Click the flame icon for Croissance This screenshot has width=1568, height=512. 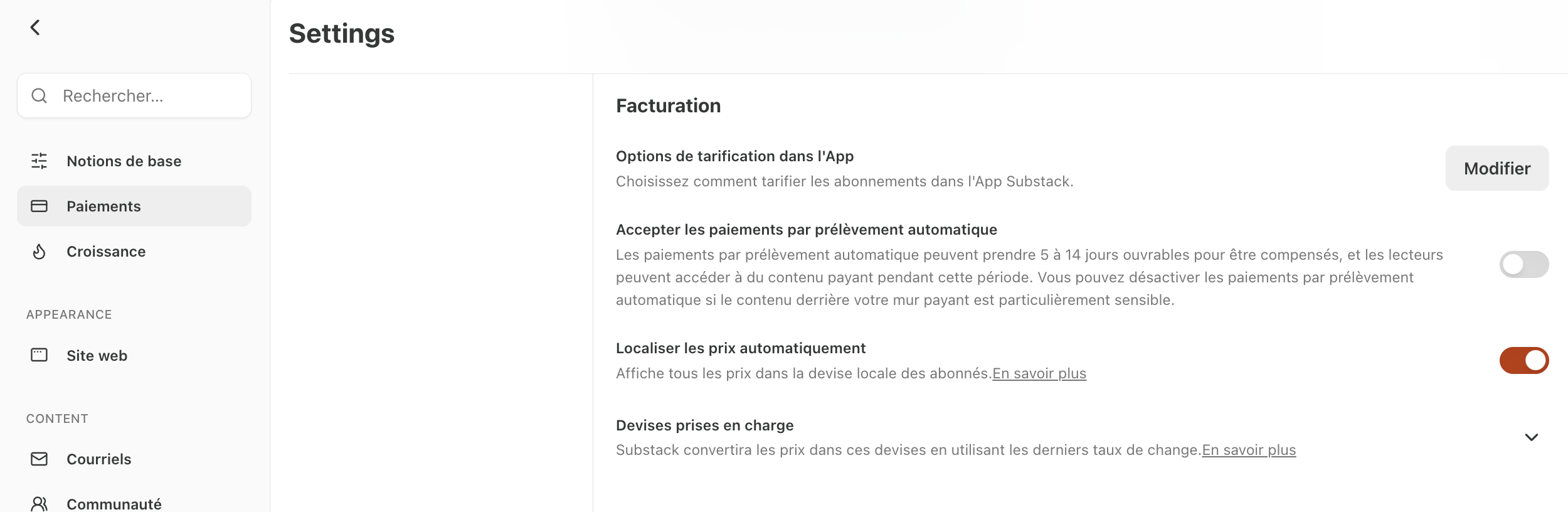coord(39,252)
